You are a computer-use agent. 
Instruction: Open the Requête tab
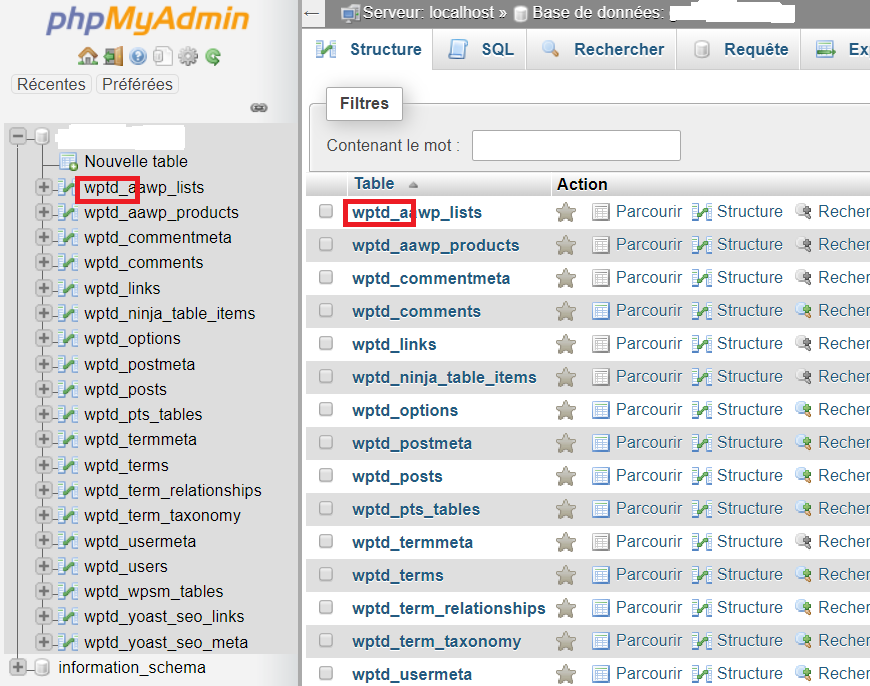(739, 49)
